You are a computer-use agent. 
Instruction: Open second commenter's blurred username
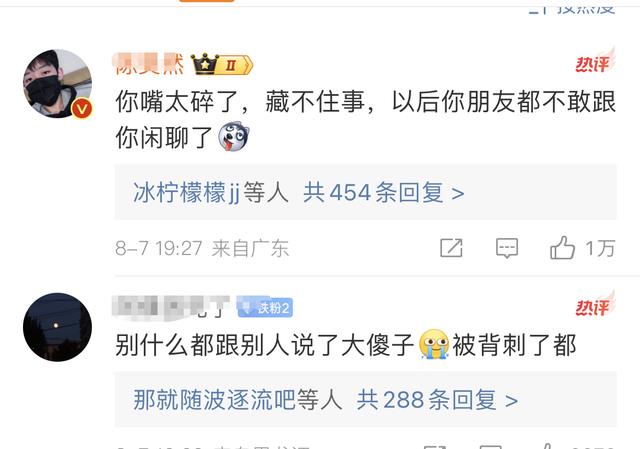click(171, 307)
